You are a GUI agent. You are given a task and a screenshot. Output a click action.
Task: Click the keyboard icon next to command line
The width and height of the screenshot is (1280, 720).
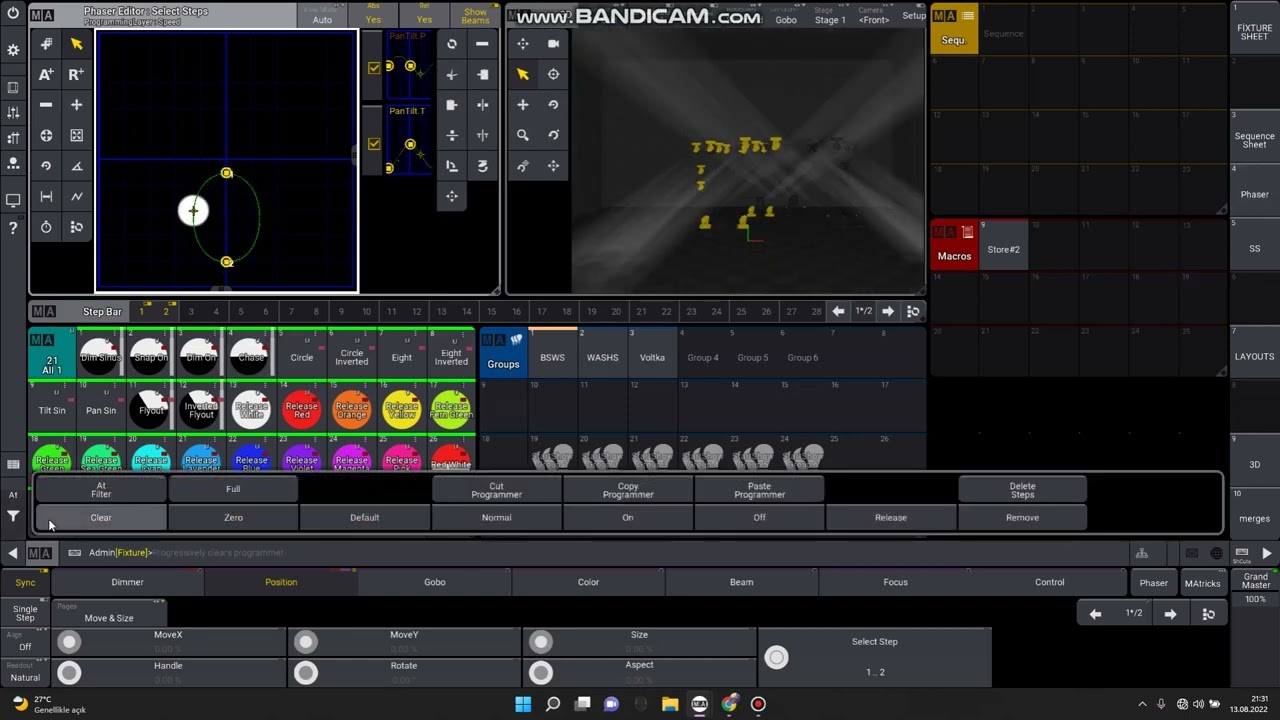point(75,553)
